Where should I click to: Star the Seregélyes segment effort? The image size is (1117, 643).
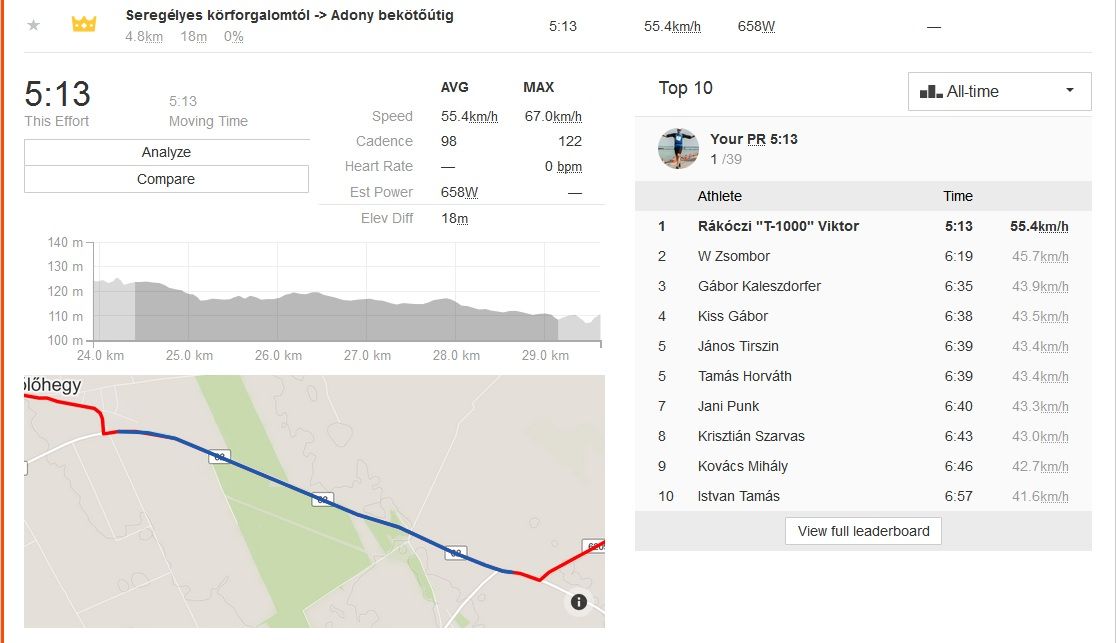pyautogui.click(x=34, y=25)
